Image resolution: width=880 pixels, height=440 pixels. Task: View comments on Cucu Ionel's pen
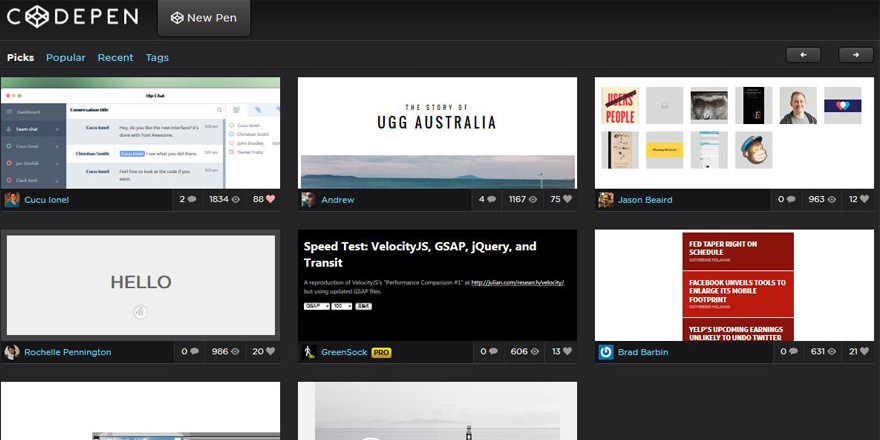187,199
